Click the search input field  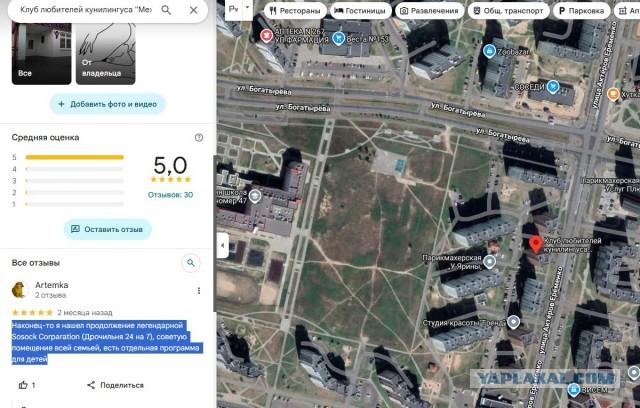tap(86, 10)
